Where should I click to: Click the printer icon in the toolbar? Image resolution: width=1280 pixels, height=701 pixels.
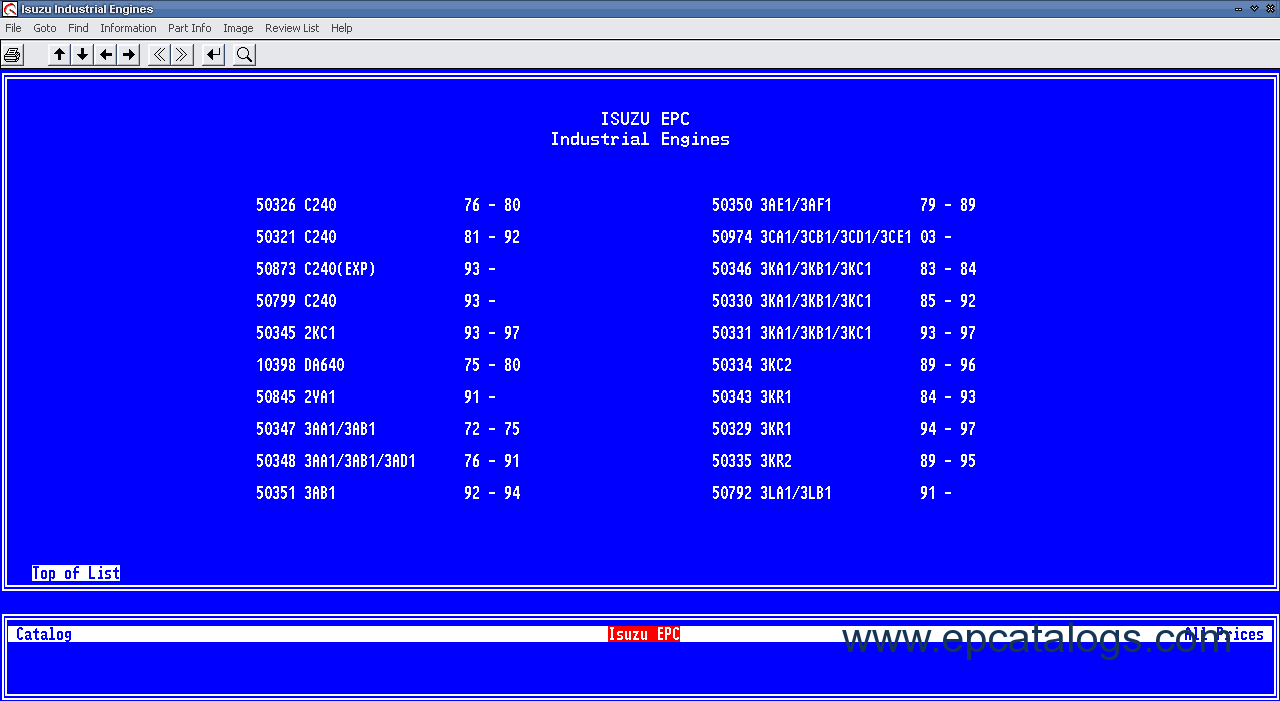(x=12, y=55)
